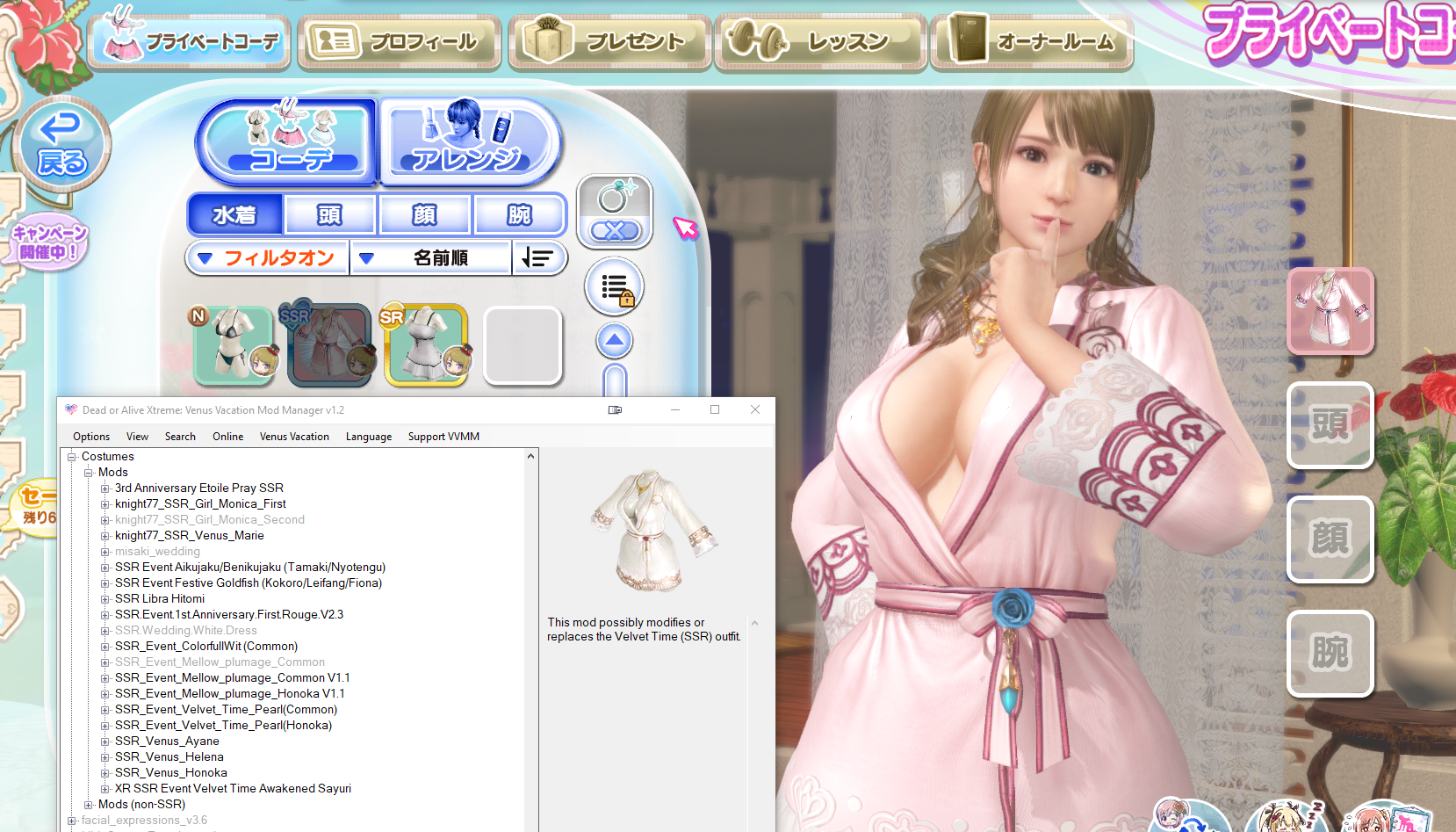Click the right-side 顔 equipment slot
Viewport: 1456px width, 832px height.
pyautogui.click(x=1330, y=539)
